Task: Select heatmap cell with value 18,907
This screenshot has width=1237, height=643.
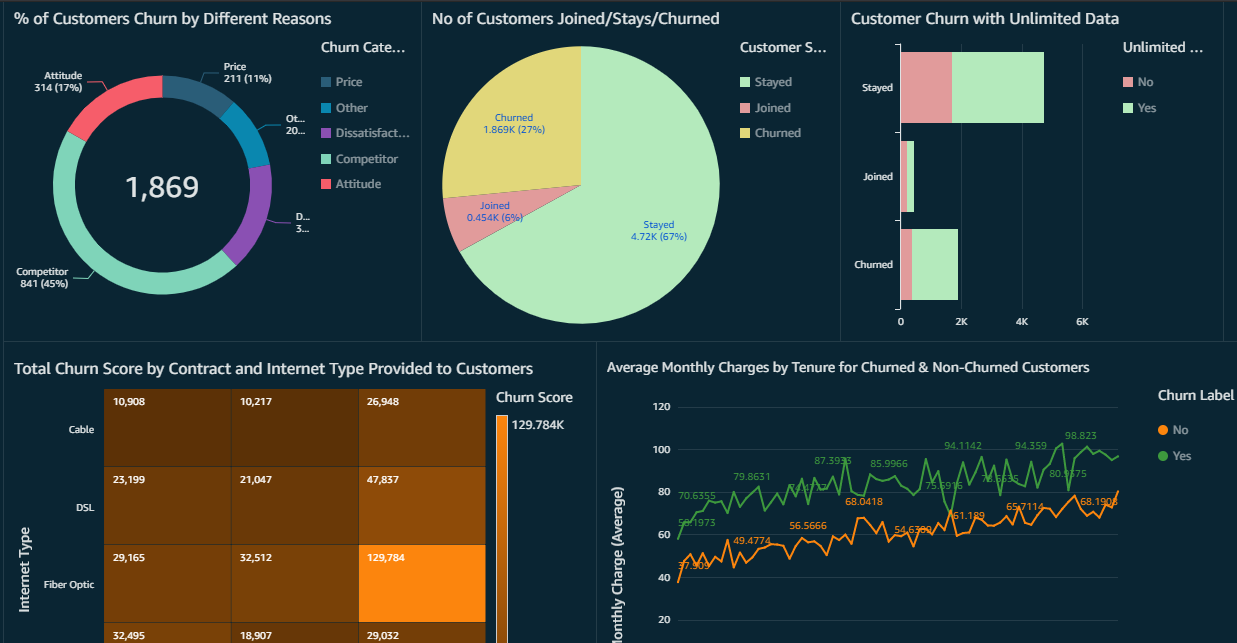Action: tap(294, 632)
